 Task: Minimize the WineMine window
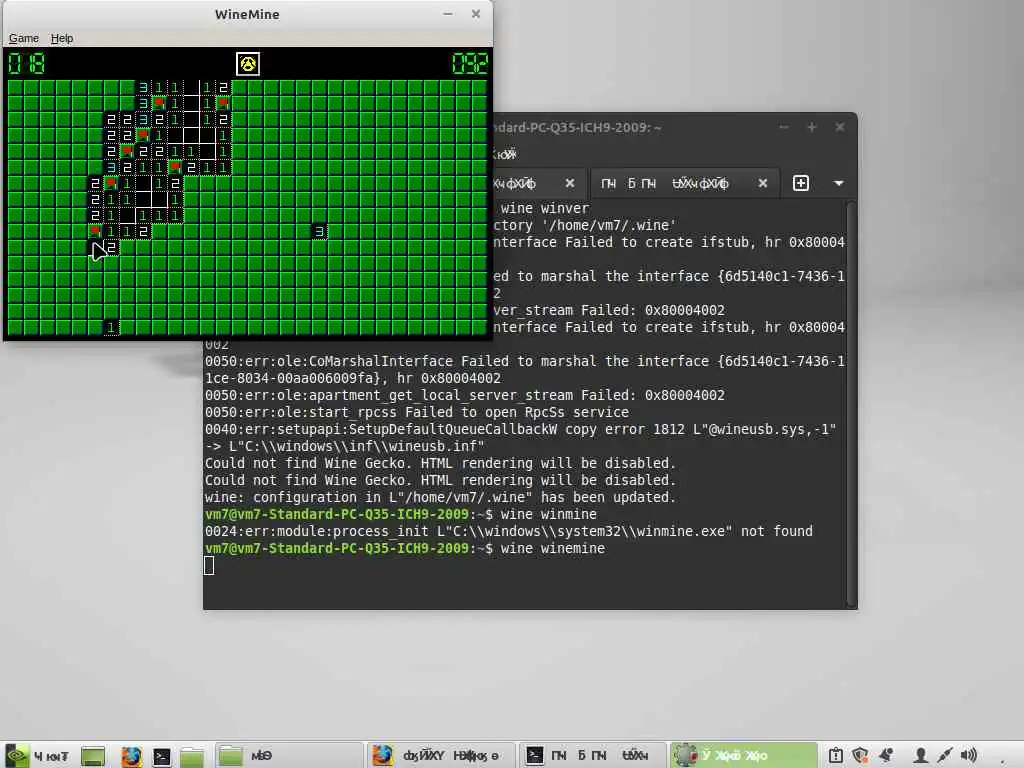pyautogui.click(x=448, y=14)
